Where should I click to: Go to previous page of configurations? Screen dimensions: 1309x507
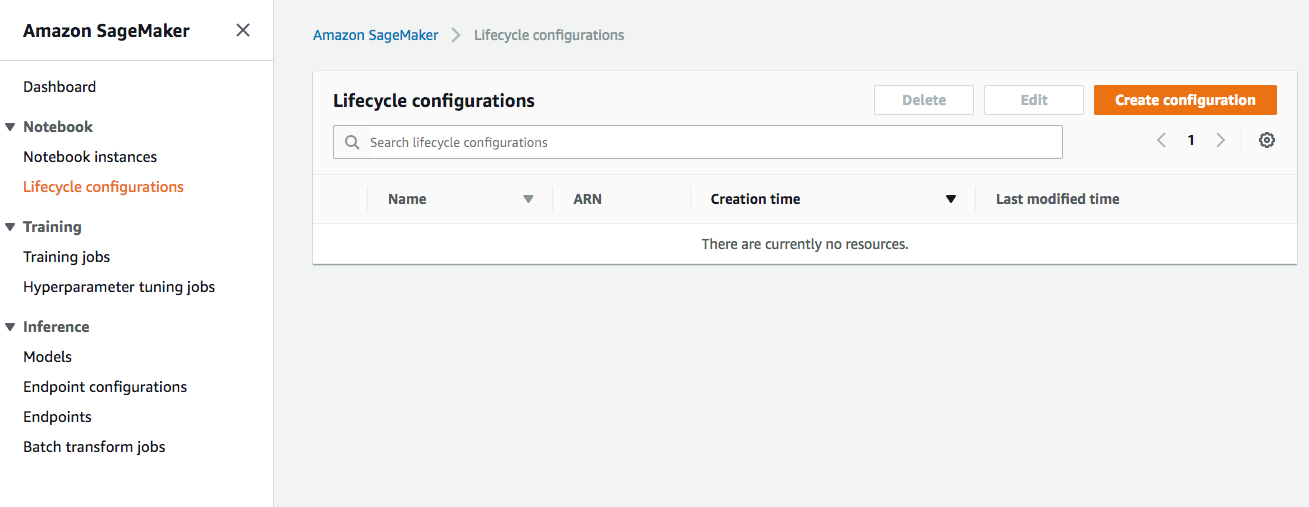coord(1161,141)
